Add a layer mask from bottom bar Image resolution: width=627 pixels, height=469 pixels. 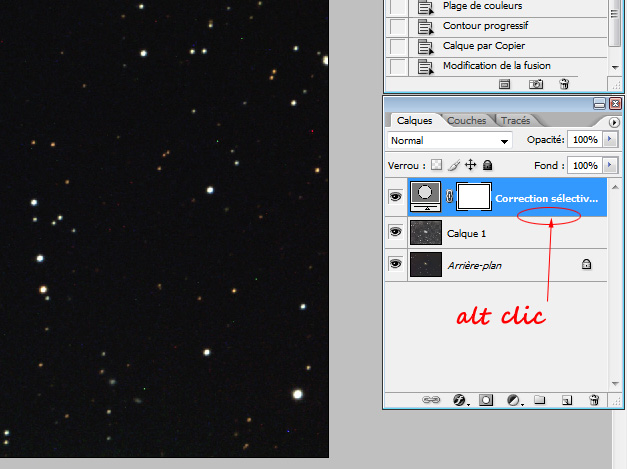tap(486, 400)
